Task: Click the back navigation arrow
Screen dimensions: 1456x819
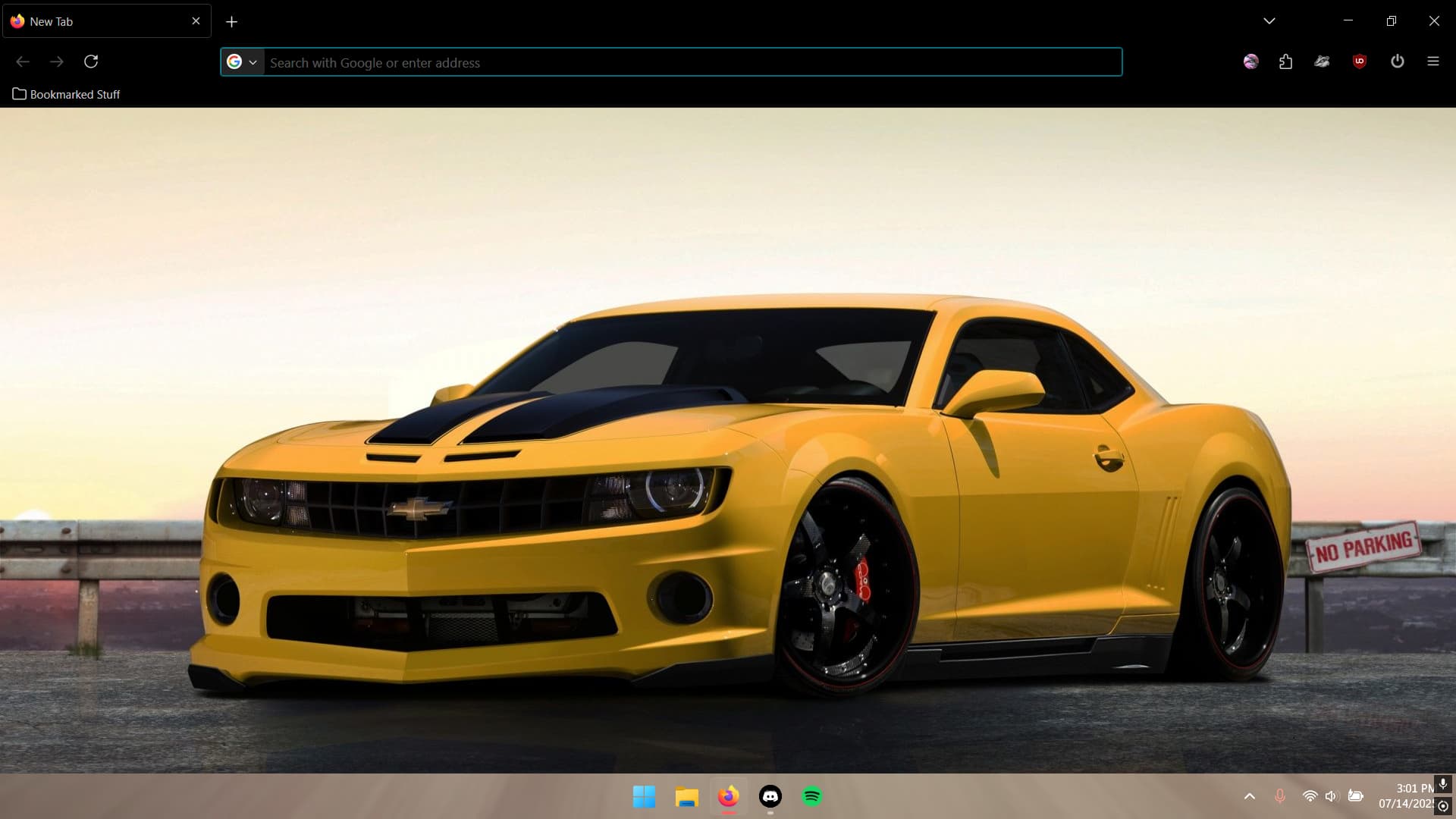Action: (x=23, y=61)
